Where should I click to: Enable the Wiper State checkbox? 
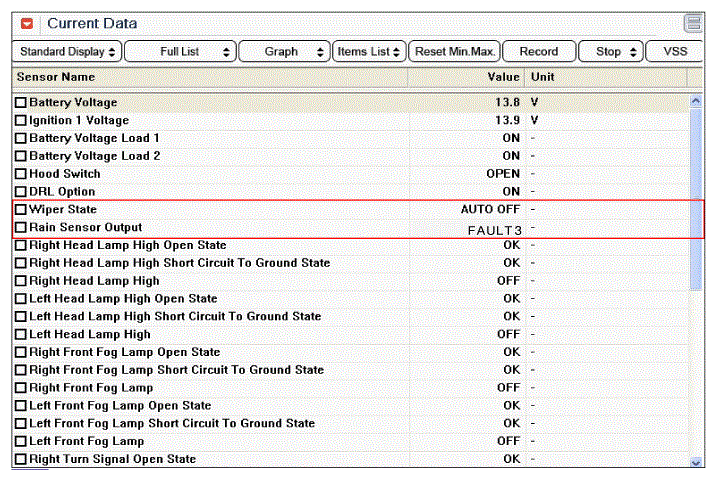(21, 210)
